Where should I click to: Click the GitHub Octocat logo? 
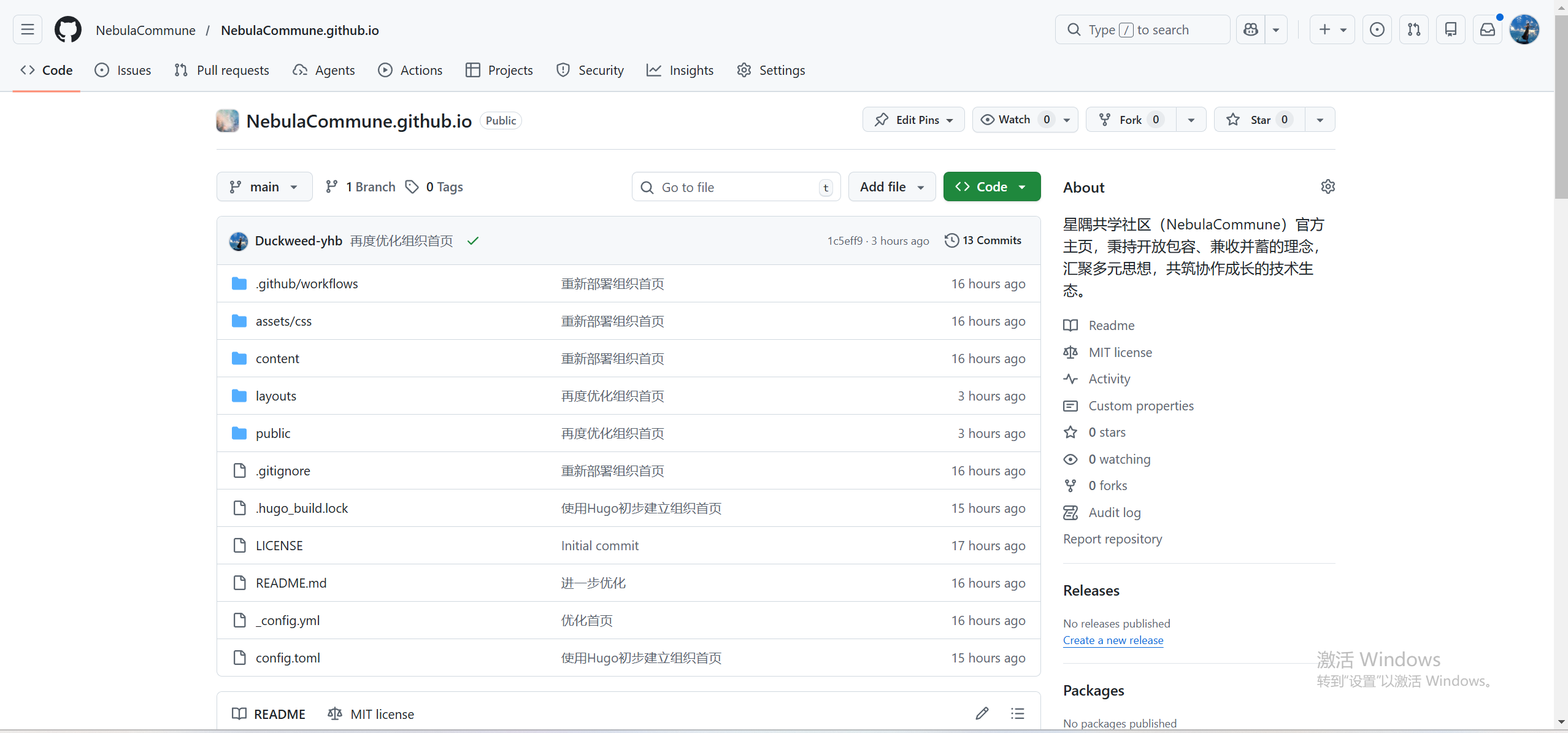click(67, 29)
